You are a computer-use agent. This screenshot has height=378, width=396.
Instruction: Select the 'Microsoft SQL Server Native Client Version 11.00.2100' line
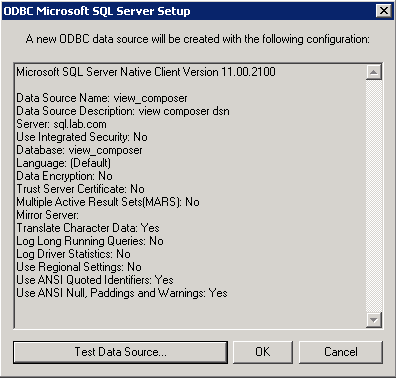coord(146,72)
